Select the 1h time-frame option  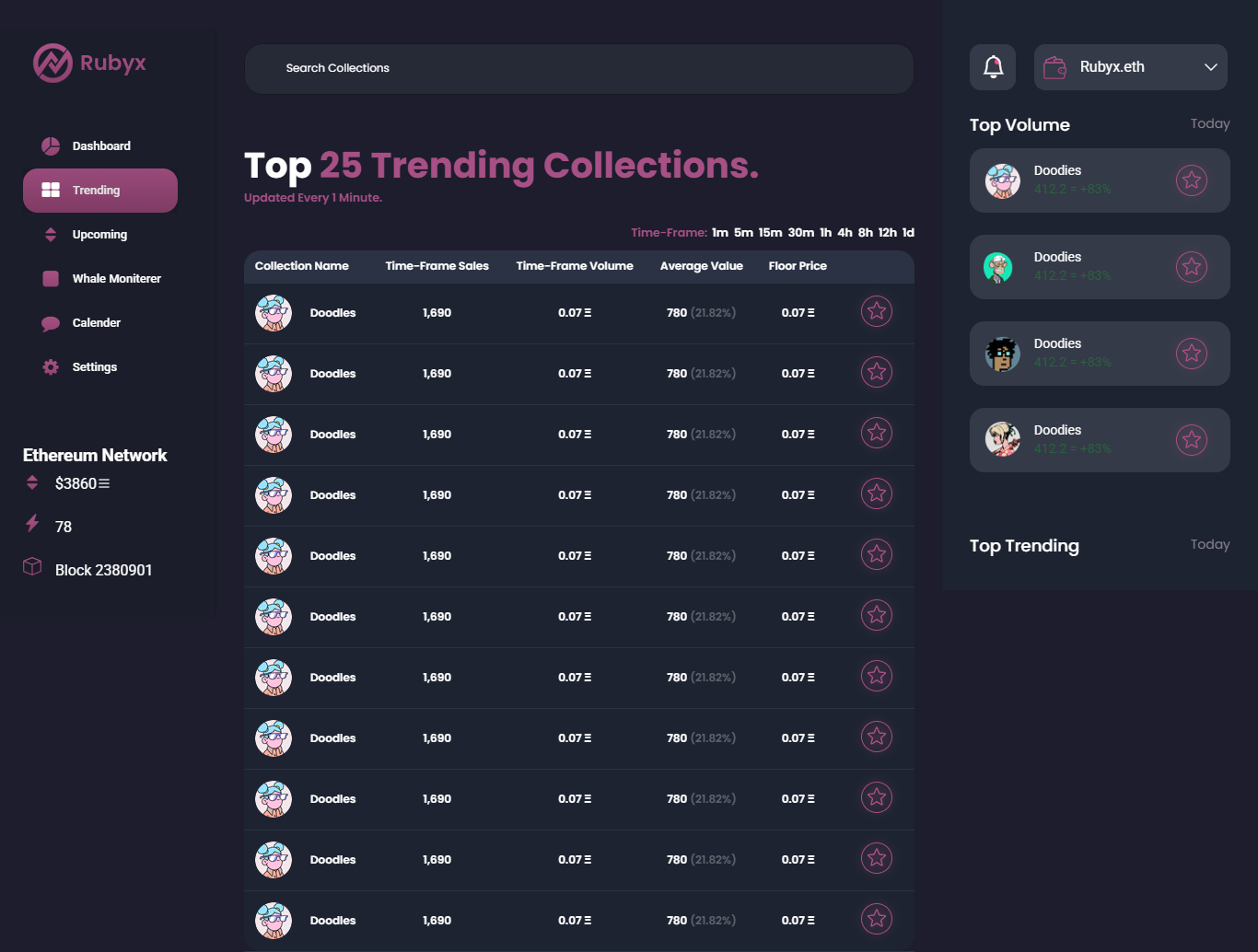825,232
